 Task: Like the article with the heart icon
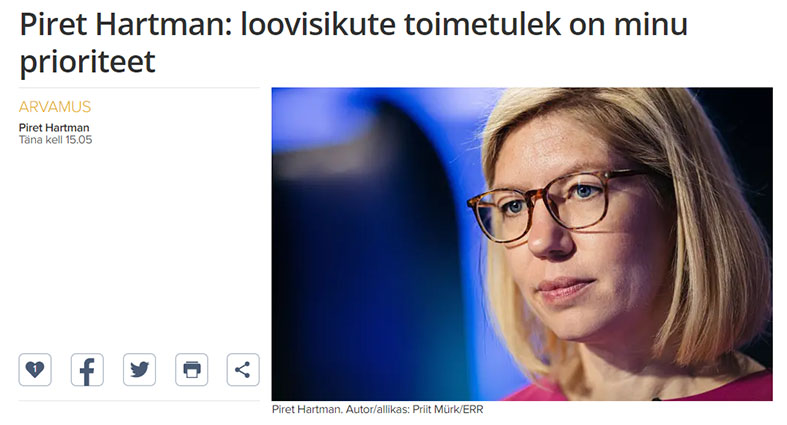click(35, 370)
